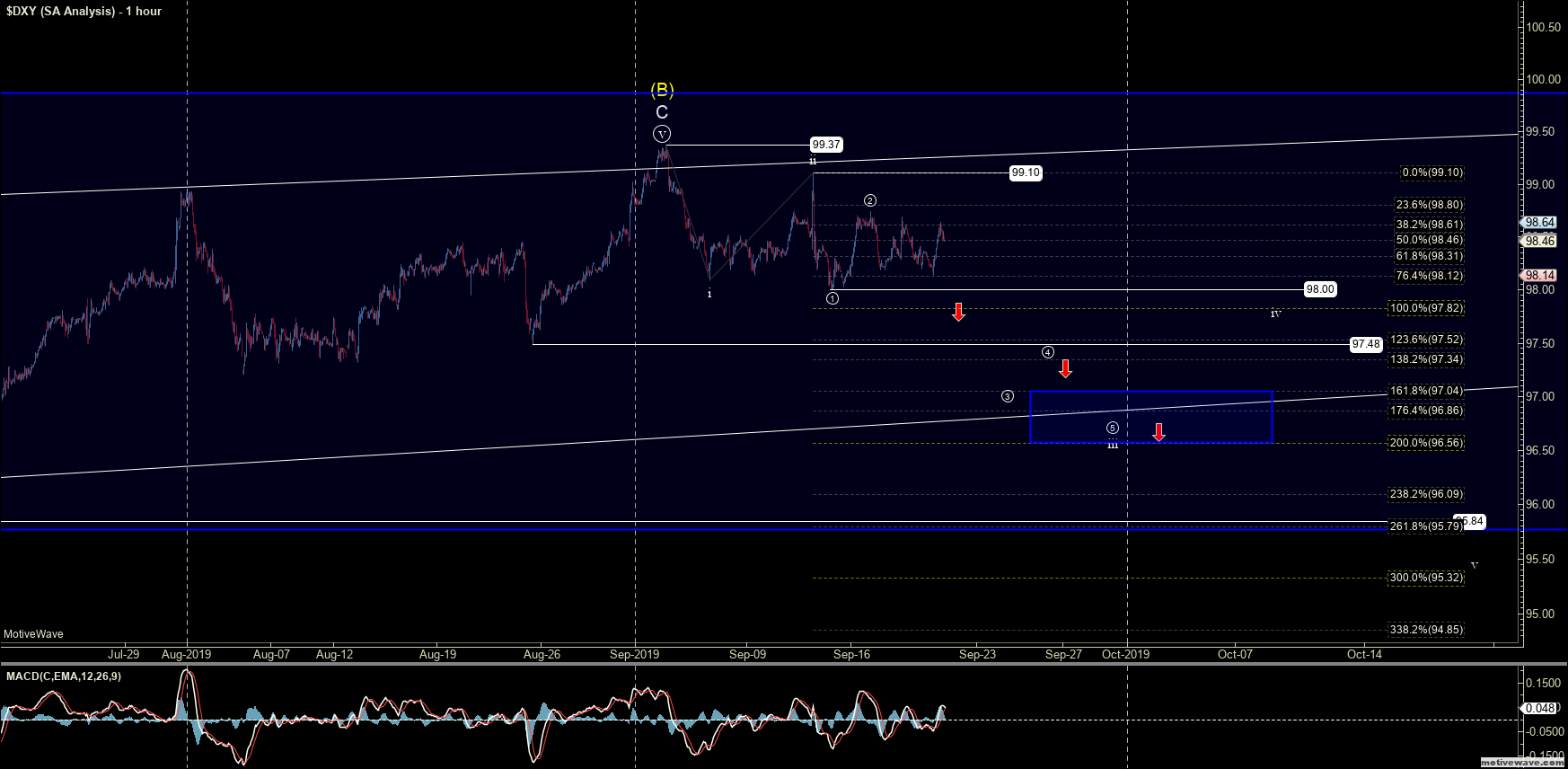This screenshot has height=769, width=1568.
Task: Click the 61.8%(98.31) Fibonacci label
Action: 1429,256
